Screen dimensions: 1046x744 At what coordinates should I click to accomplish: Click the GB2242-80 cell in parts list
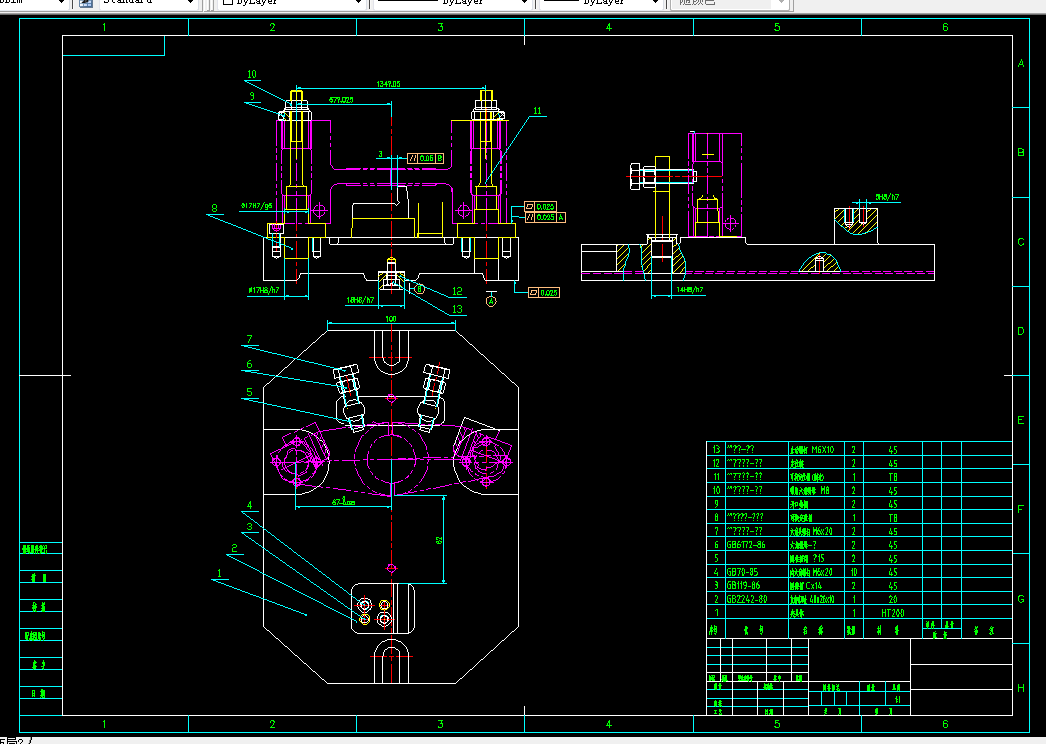pyautogui.click(x=746, y=599)
